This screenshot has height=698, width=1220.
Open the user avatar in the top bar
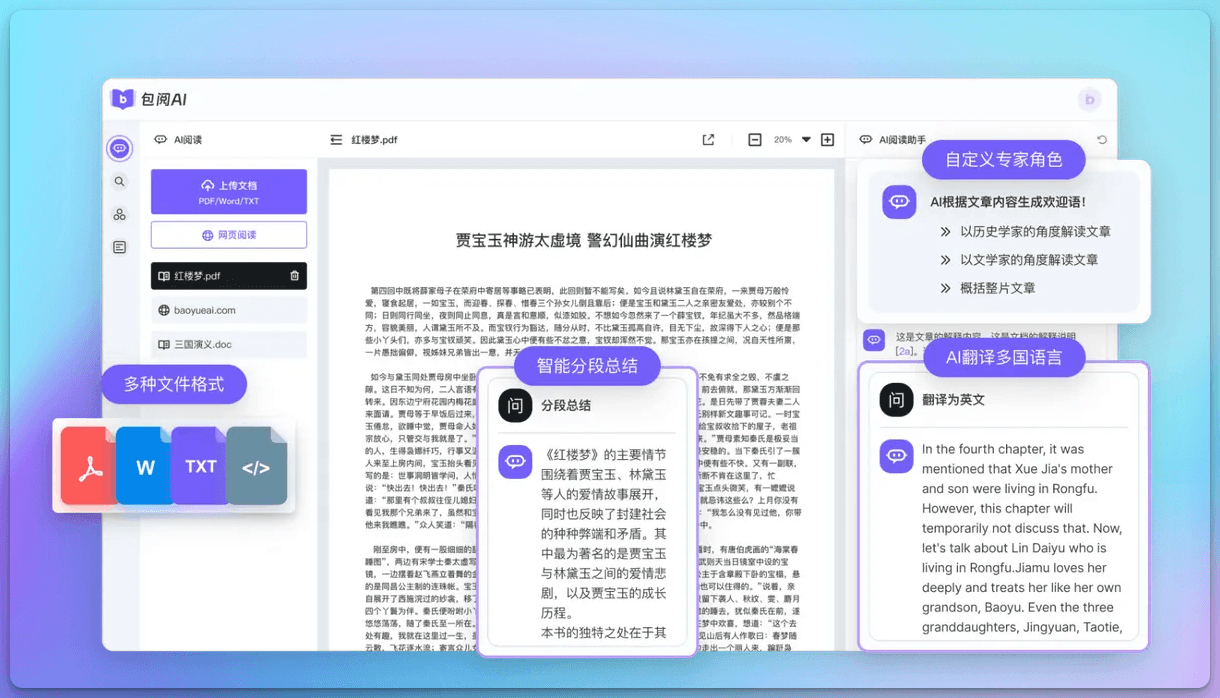coord(1089,99)
